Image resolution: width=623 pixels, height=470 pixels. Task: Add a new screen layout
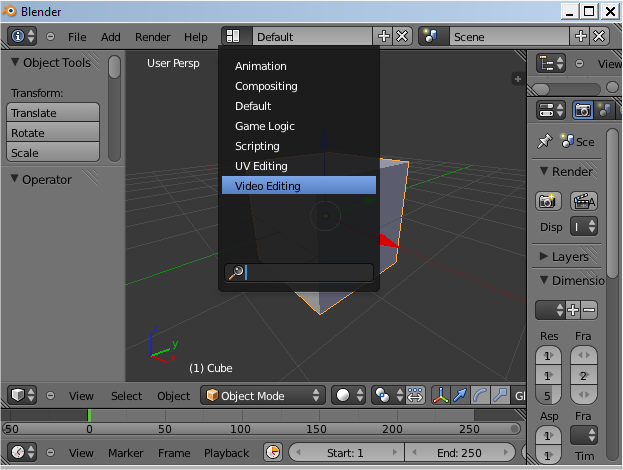[383, 37]
